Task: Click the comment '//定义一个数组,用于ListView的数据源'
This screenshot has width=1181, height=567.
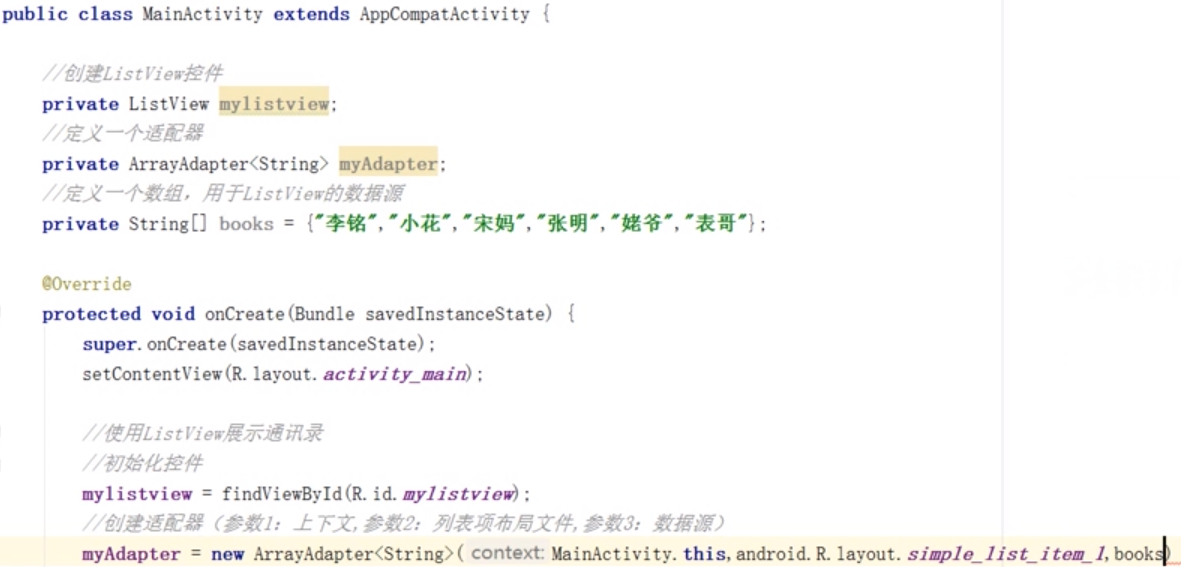Action: 222,194
